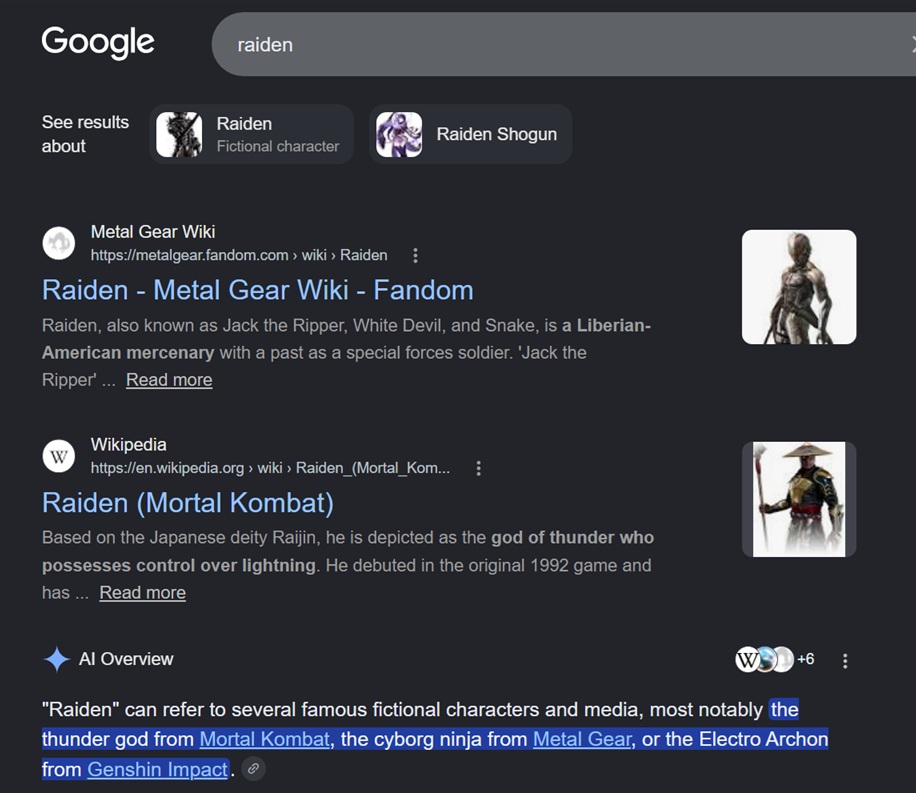Image resolution: width=916 pixels, height=793 pixels.
Task: Click the Wikipedia favicon icon
Action: click(x=58, y=456)
